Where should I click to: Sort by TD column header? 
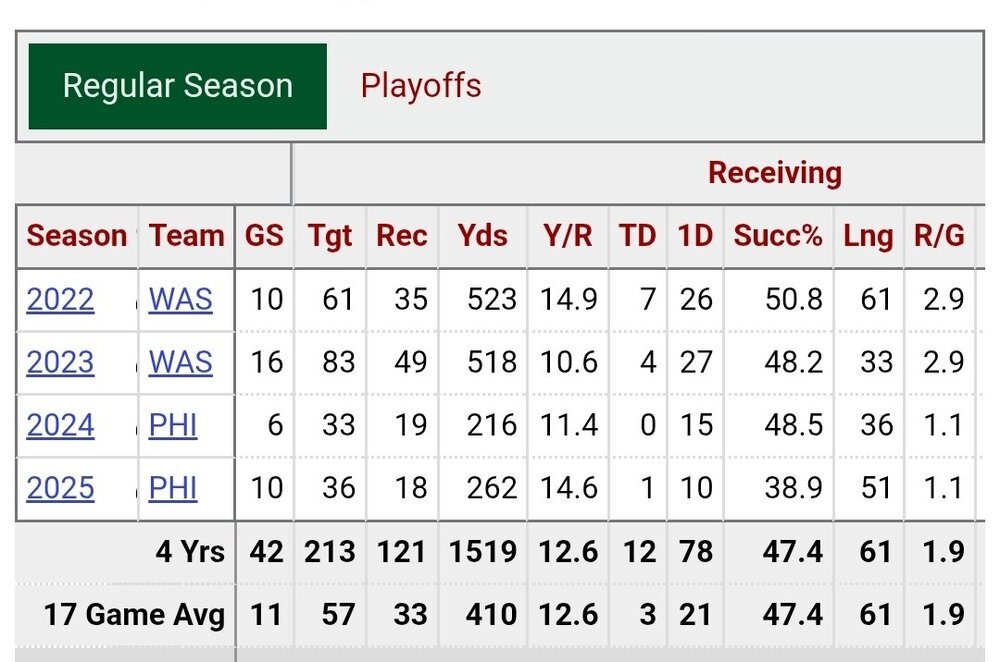click(637, 236)
